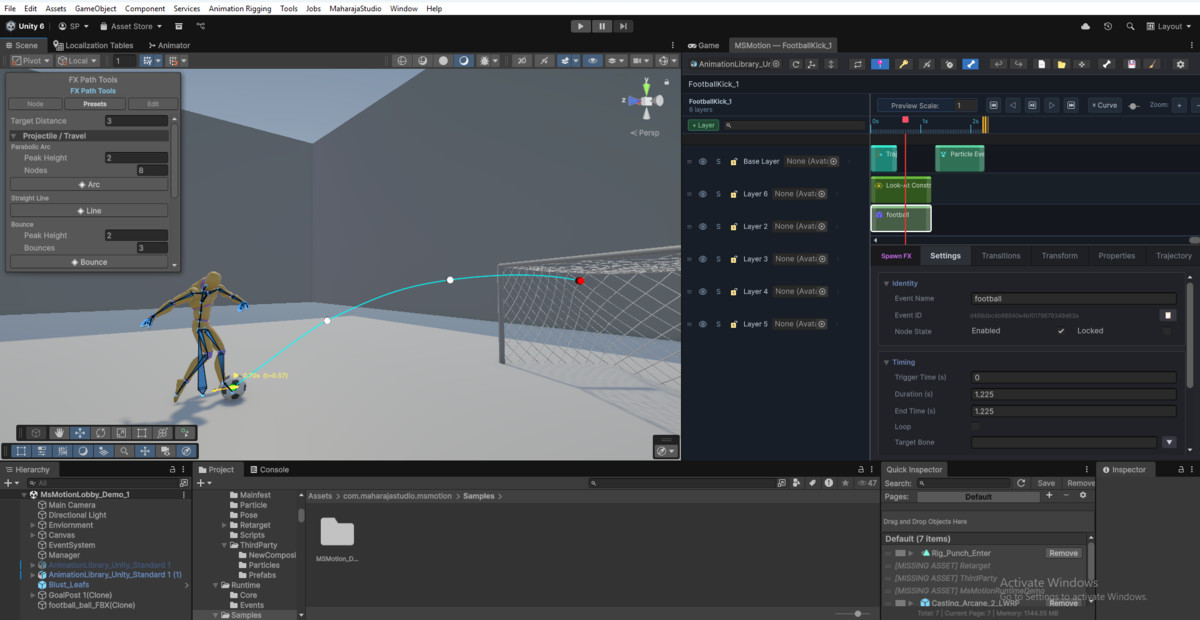The width and height of the screenshot is (1200, 620).
Task: Open the MSMotion settings gear icon
Action: click(x=1180, y=64)
